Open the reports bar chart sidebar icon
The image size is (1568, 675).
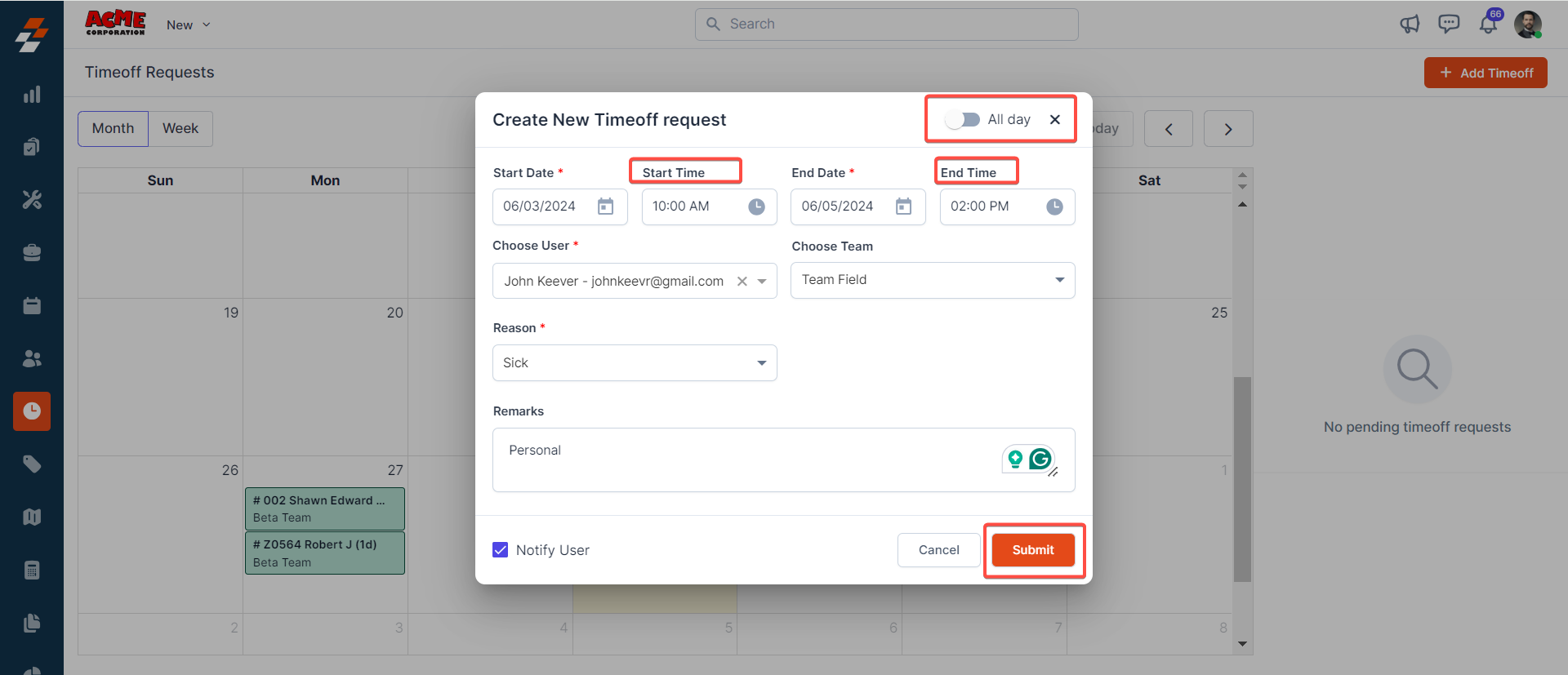point(32,95)
